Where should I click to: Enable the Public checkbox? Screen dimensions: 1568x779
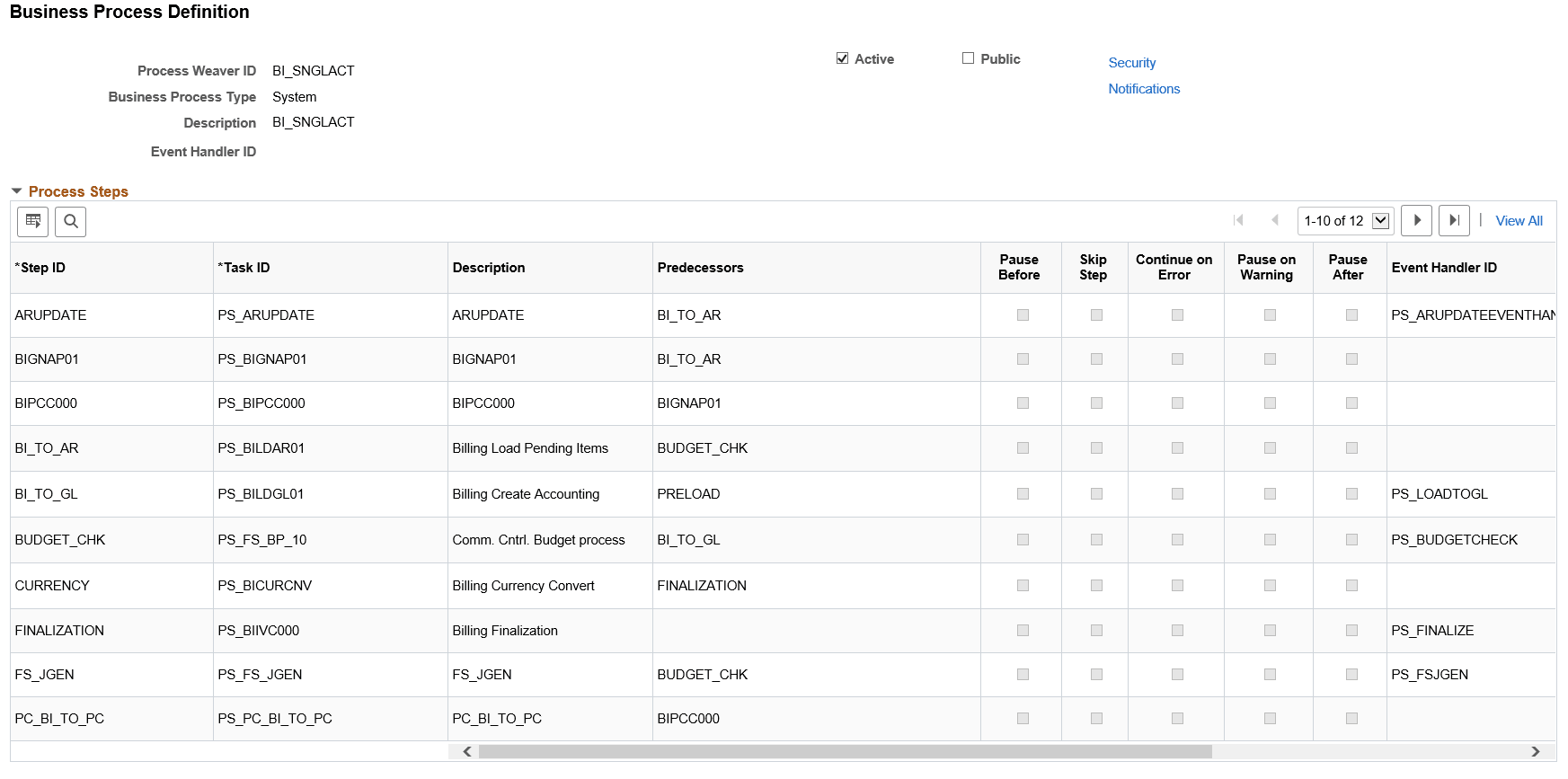tap(968, 58)
